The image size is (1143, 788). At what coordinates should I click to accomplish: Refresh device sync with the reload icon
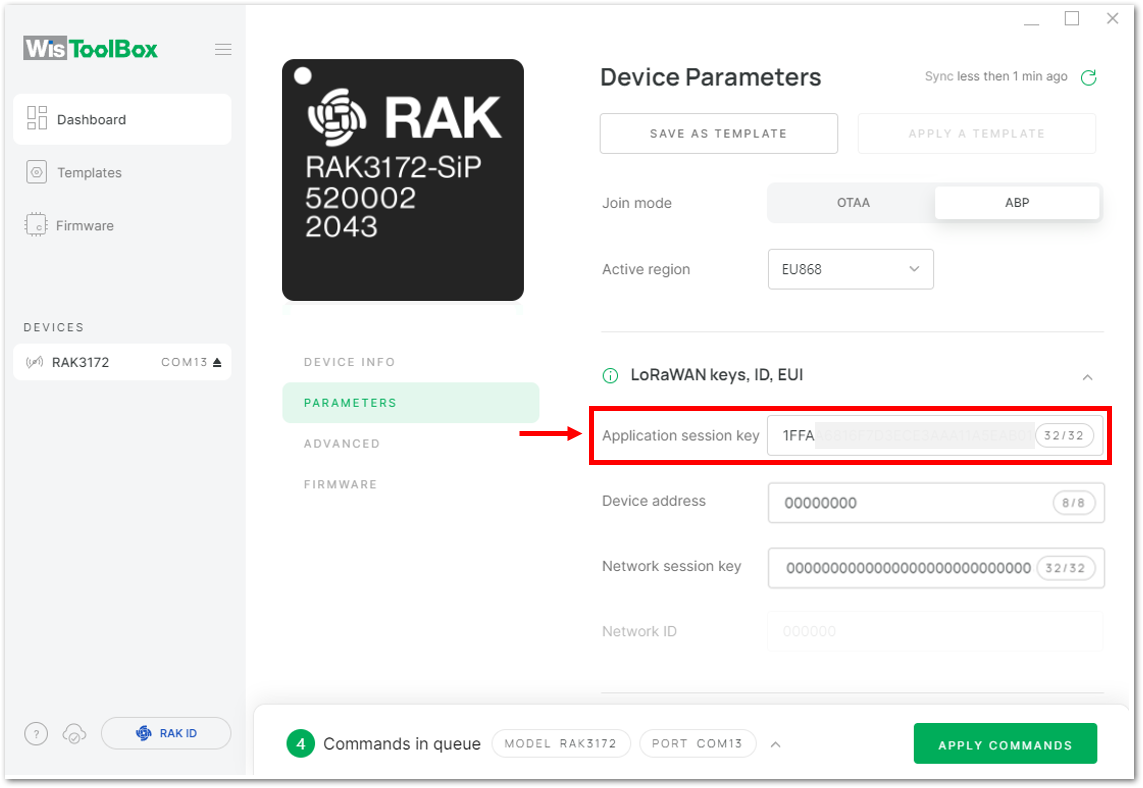(1088, 77)
